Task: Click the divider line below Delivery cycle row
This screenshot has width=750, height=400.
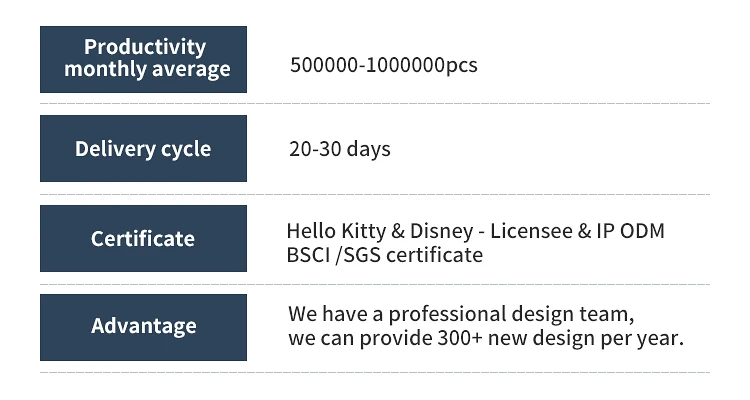Action: click(375, 194)
